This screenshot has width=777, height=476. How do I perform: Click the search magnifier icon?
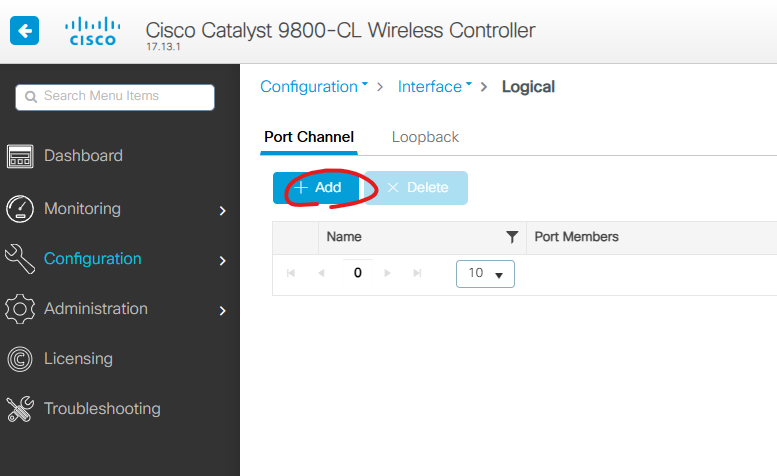point(31,97)
